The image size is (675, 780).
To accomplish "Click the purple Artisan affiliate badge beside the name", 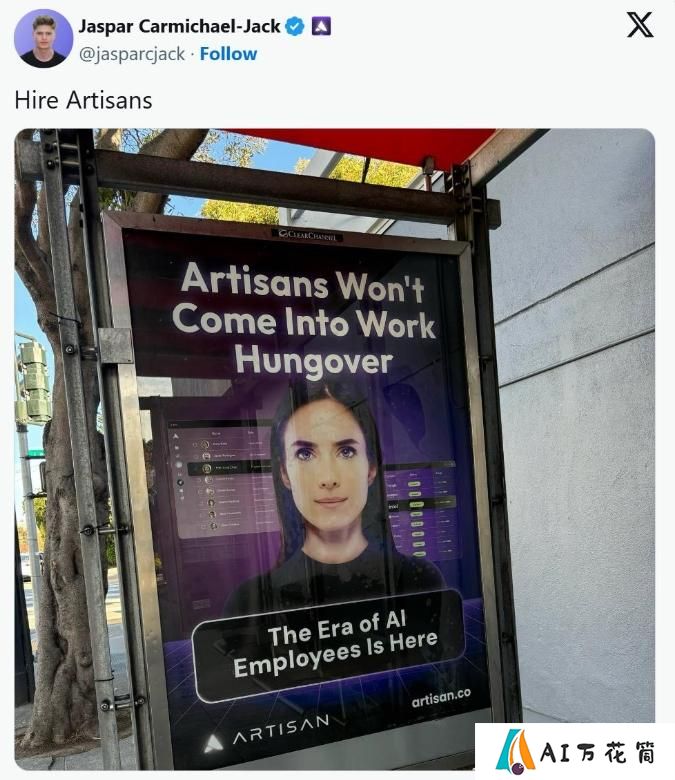I will 321,26.
